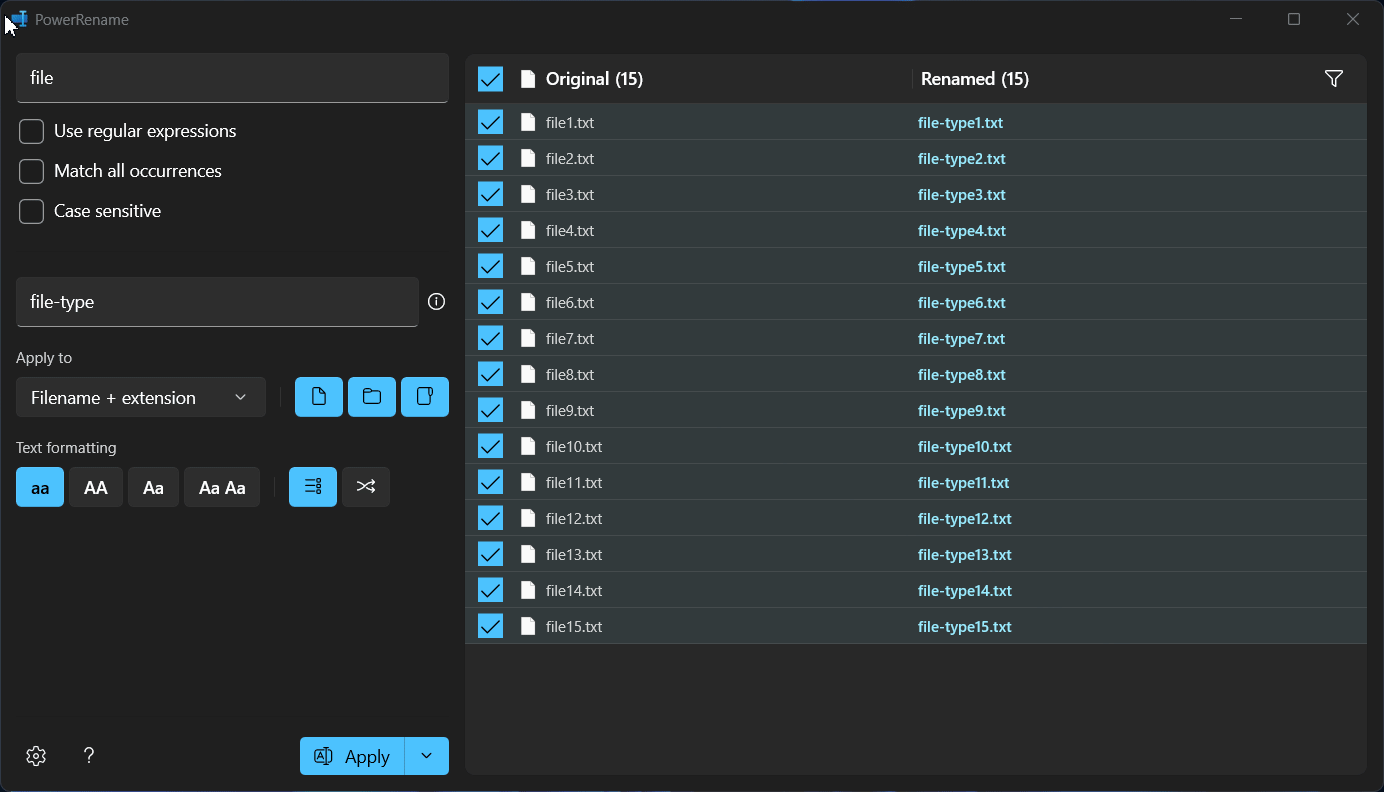Uncheck the file3.txt row checkbox
This screenshot has height=792, width=1384.
(x=490, y=194)
